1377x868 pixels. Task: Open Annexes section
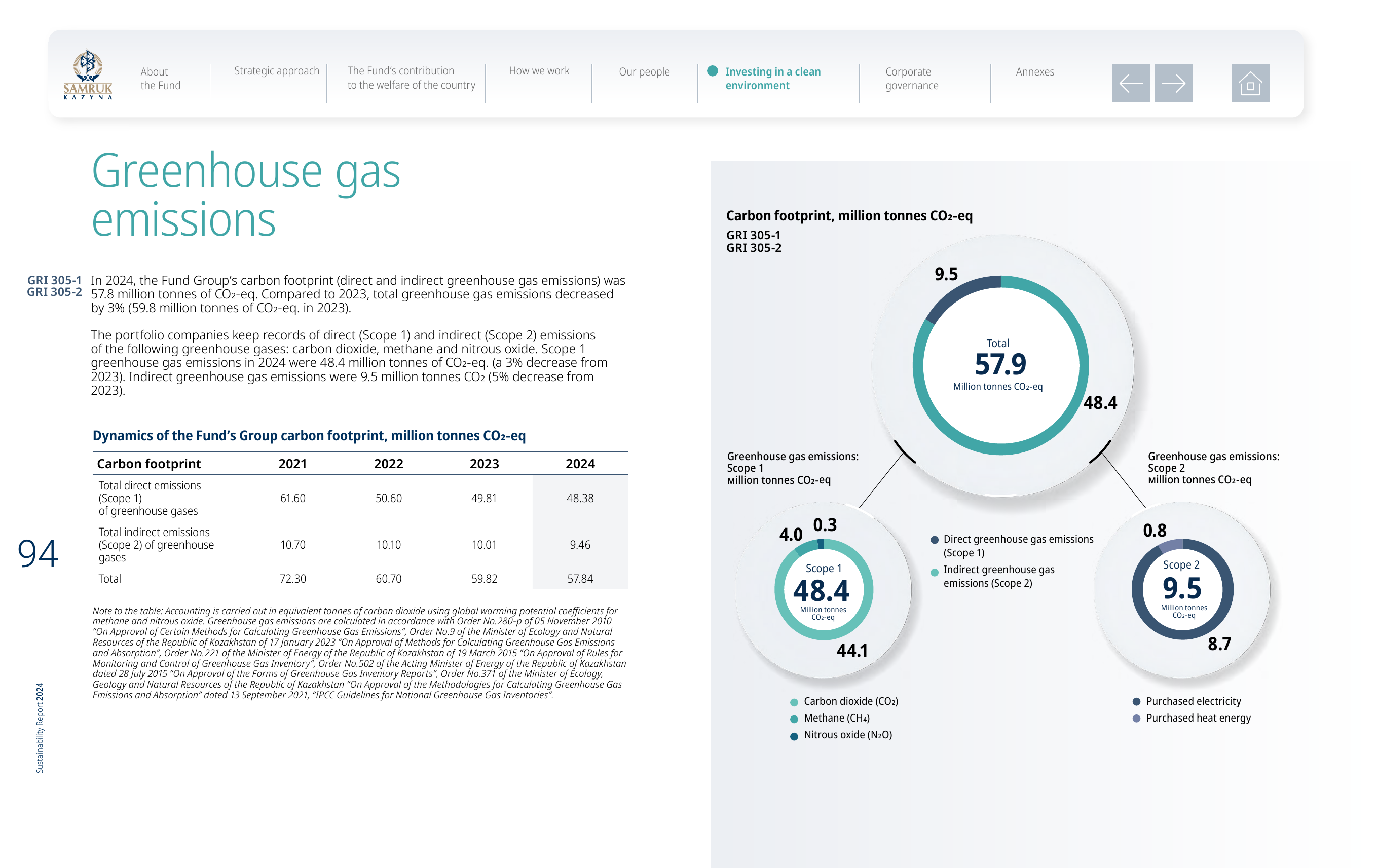(1034, 72)
